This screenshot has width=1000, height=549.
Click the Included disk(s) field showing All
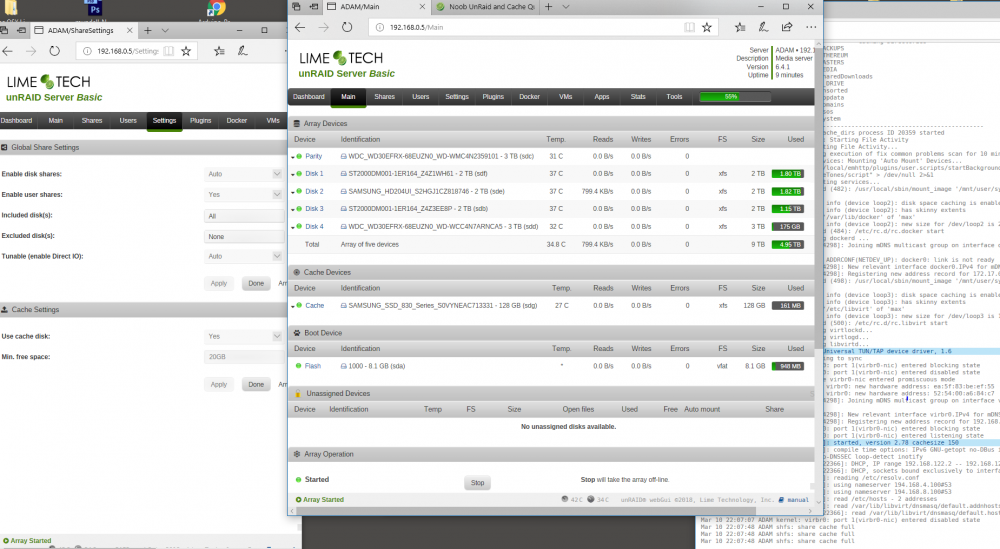[x=244, y=216]
